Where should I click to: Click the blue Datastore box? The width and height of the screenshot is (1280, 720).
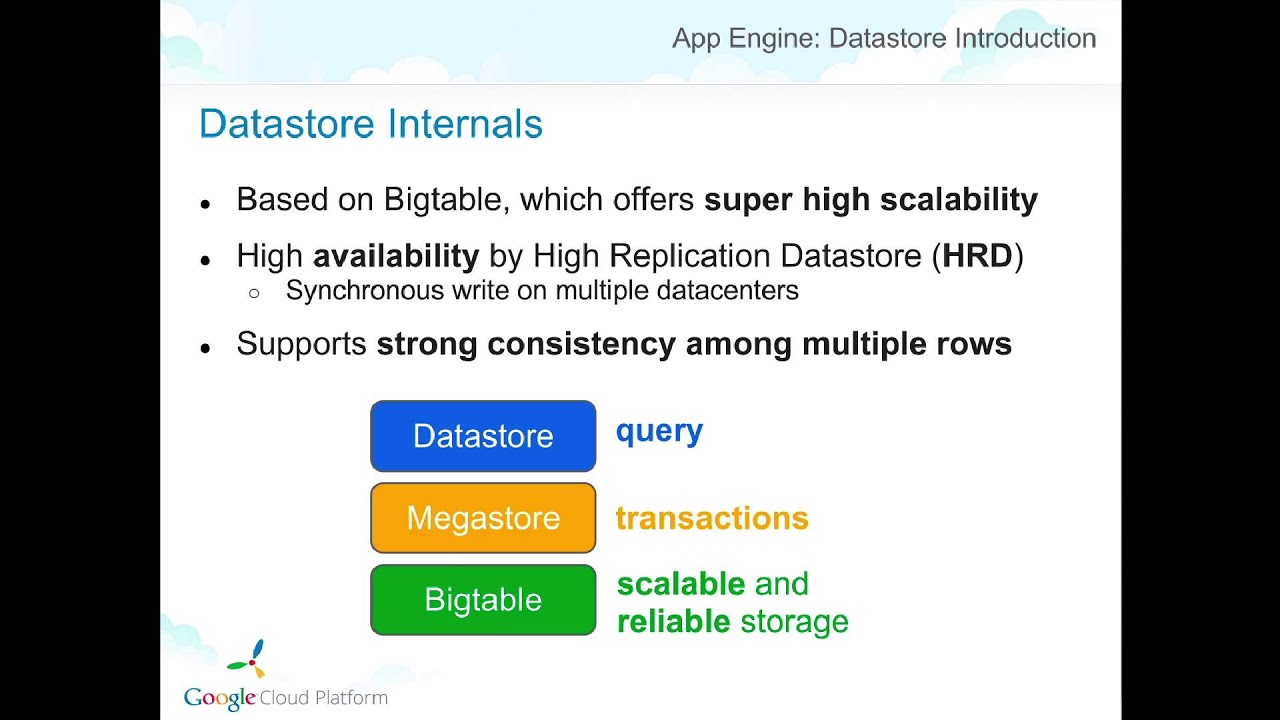tap(483, 436)
